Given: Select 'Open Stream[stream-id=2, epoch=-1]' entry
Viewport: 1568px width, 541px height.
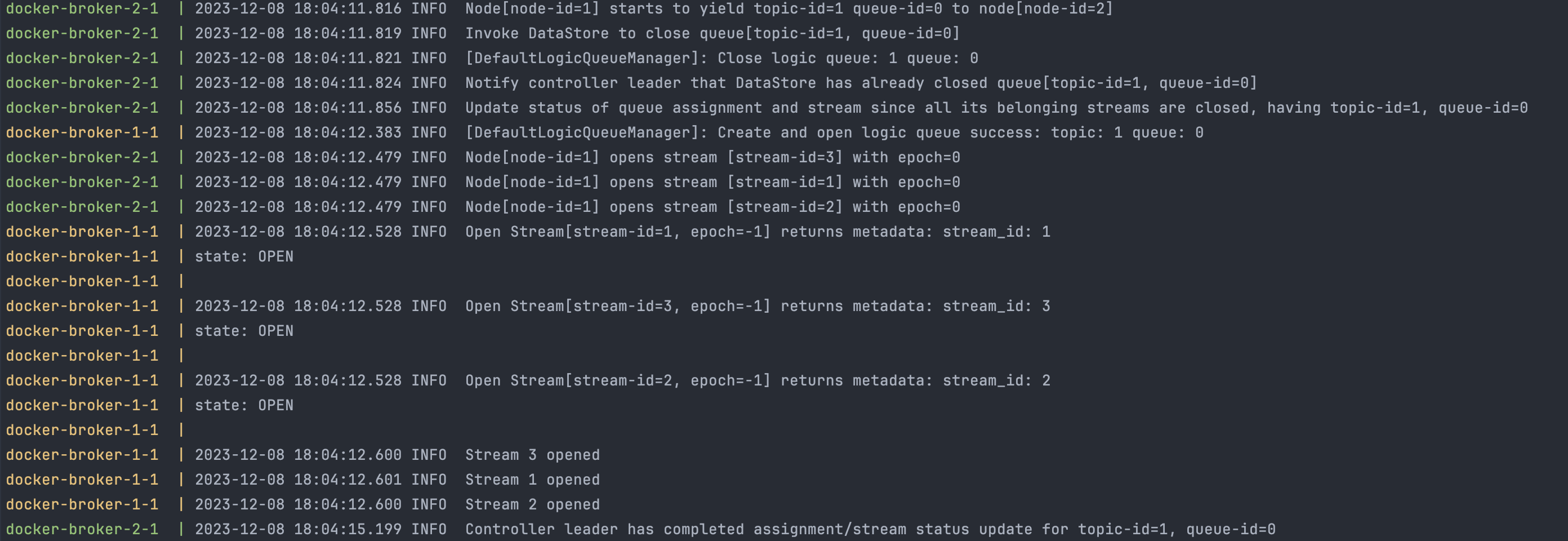Looking at the screenshot, I should click(x=758, y=380).
